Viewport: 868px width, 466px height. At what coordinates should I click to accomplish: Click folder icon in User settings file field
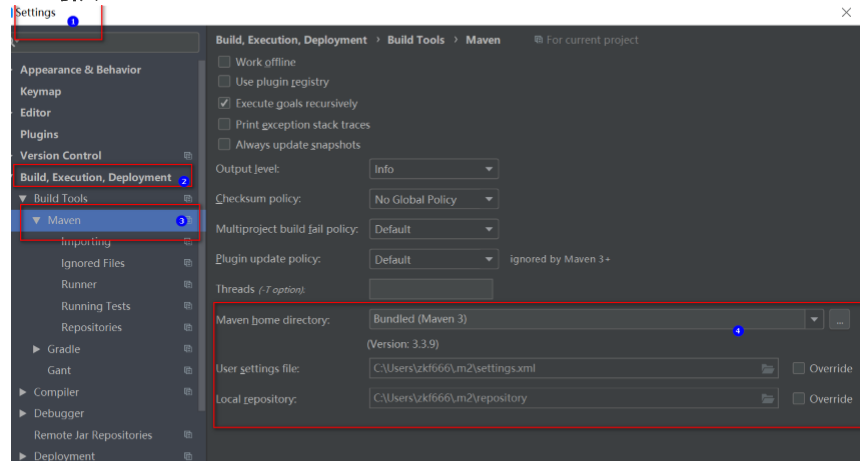click(x=767, y=369)
